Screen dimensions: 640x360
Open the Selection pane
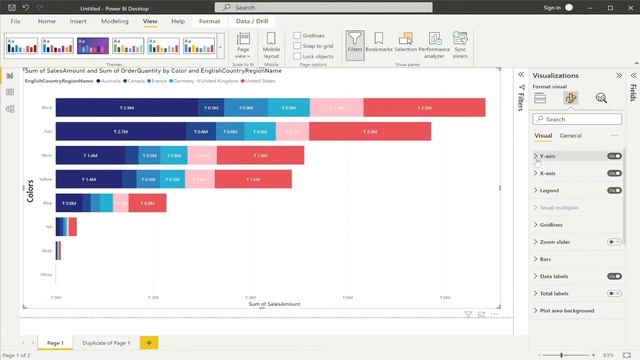click(406, 42)
